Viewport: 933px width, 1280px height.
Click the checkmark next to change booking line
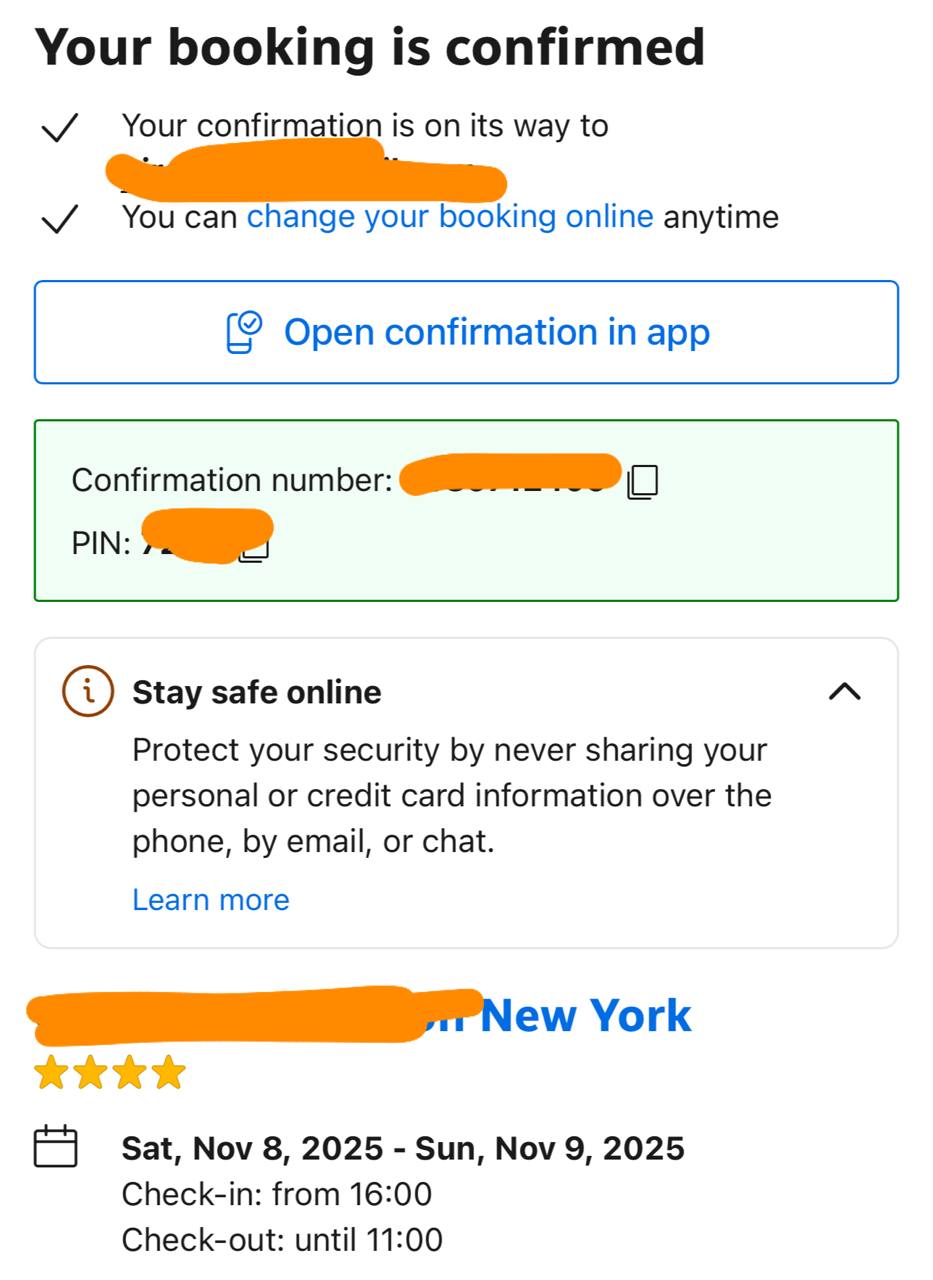point(60,218)
